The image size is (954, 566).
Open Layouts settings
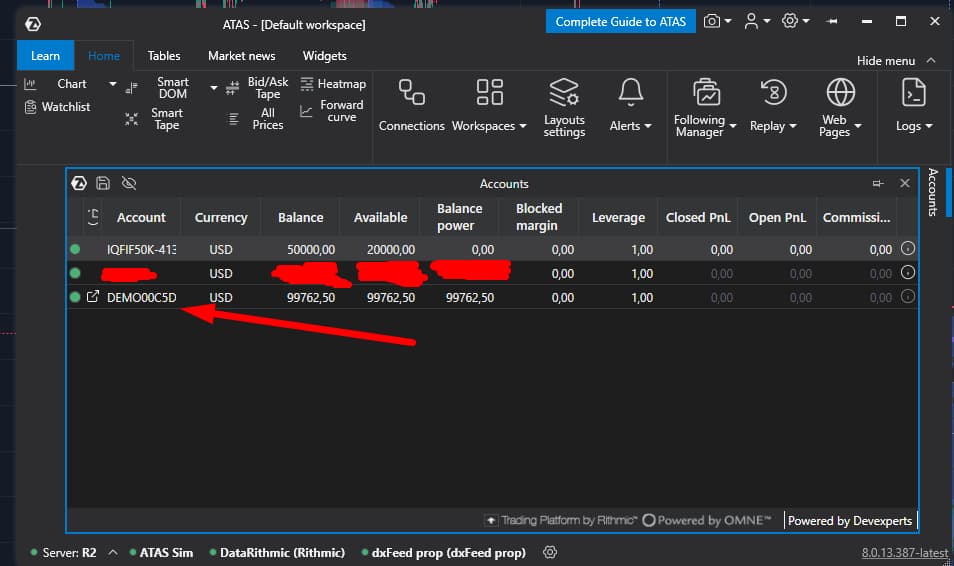tap(564, 107)
